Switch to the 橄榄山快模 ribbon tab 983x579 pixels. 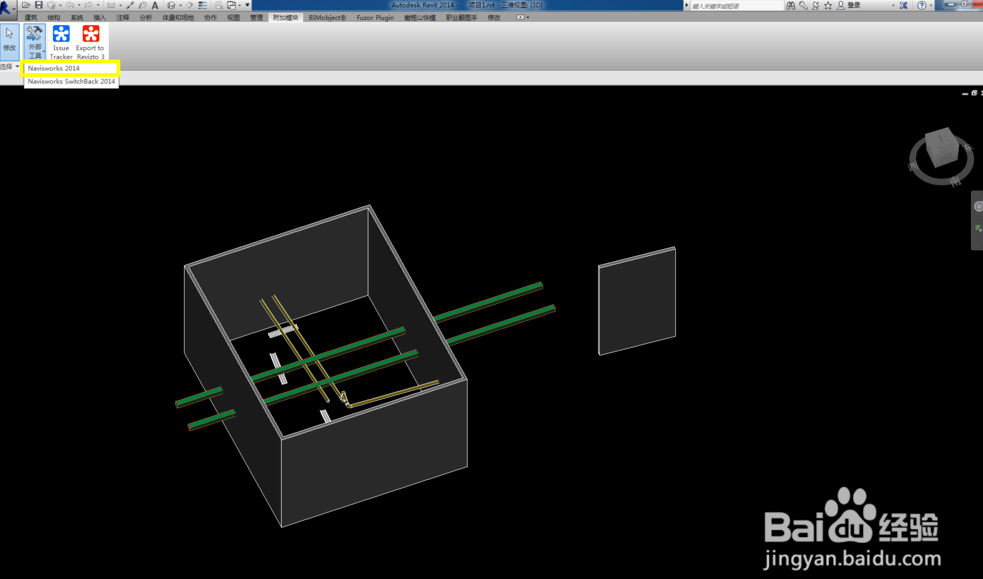tap(420, 18)
